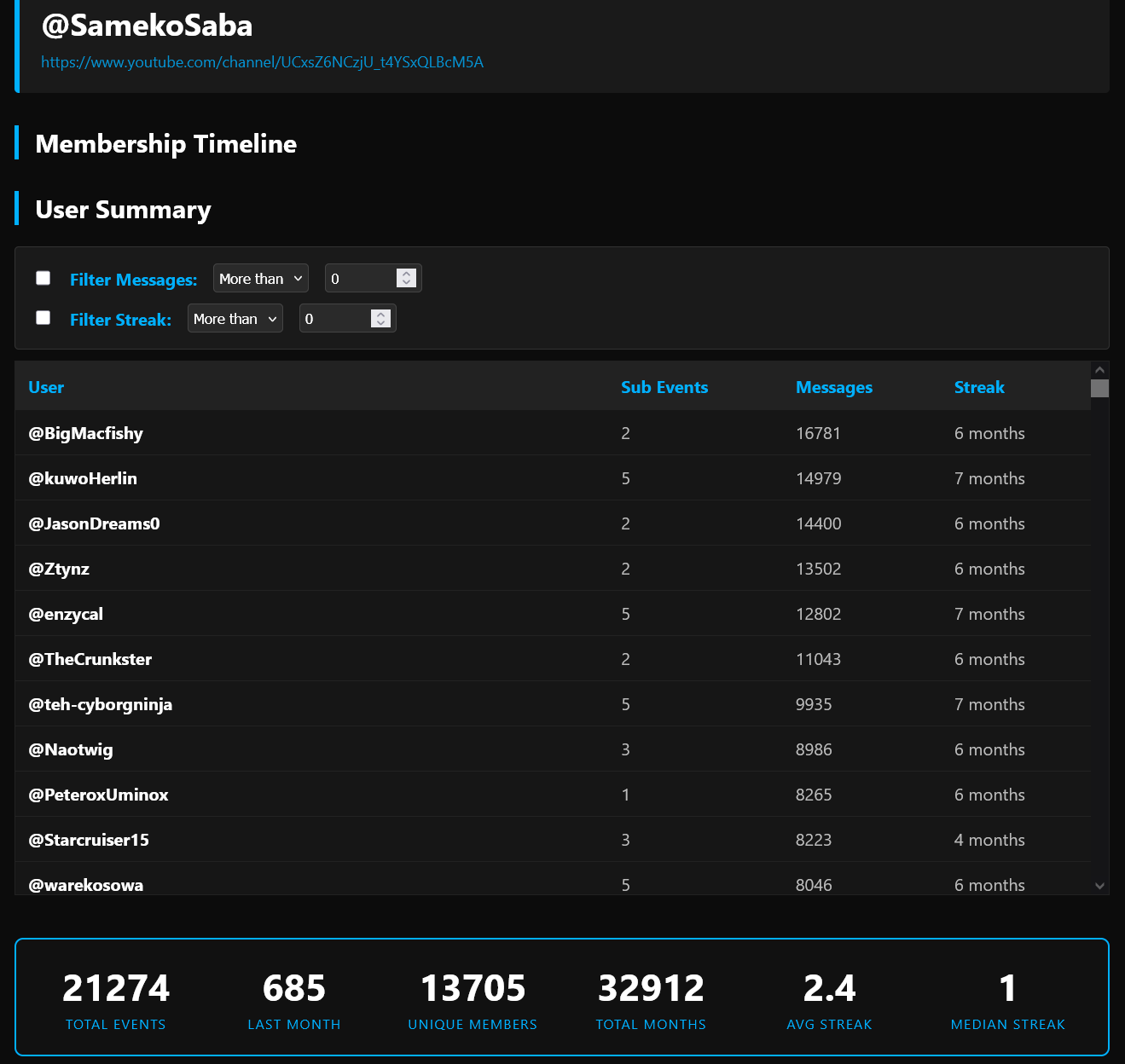Select user @TheCrunkster in the table
The image size is (1125, 1064).
pos(90,659)
